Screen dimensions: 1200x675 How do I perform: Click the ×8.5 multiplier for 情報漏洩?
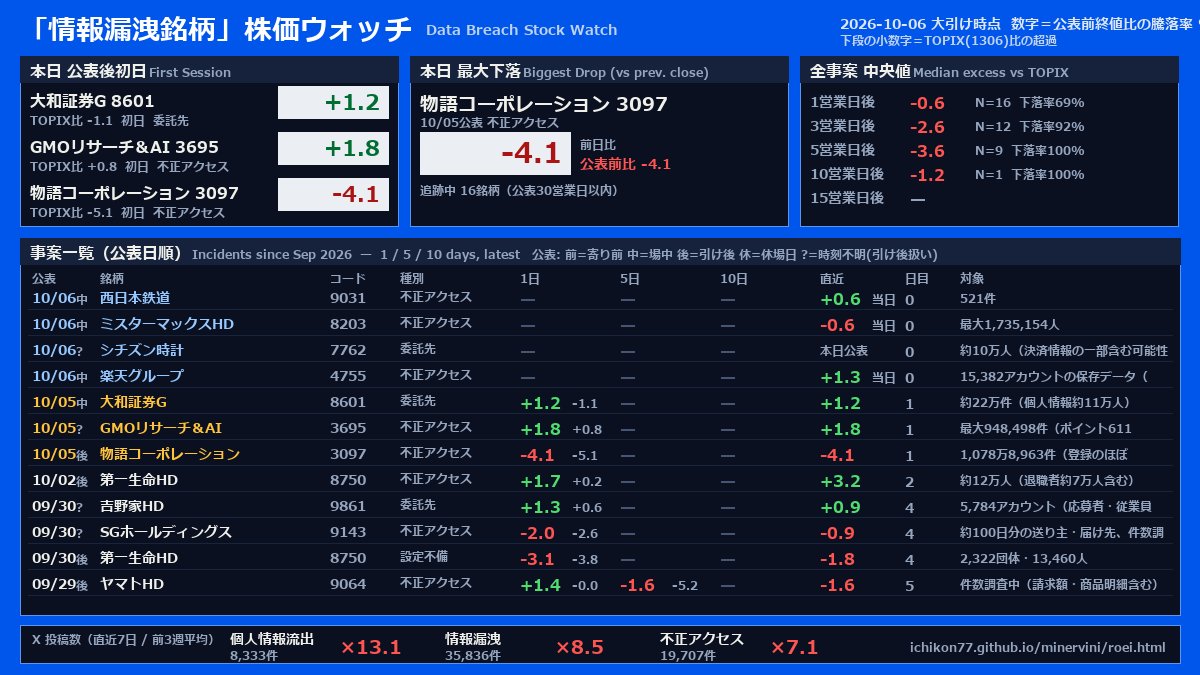pyautogui.click(x=580, y=647)
